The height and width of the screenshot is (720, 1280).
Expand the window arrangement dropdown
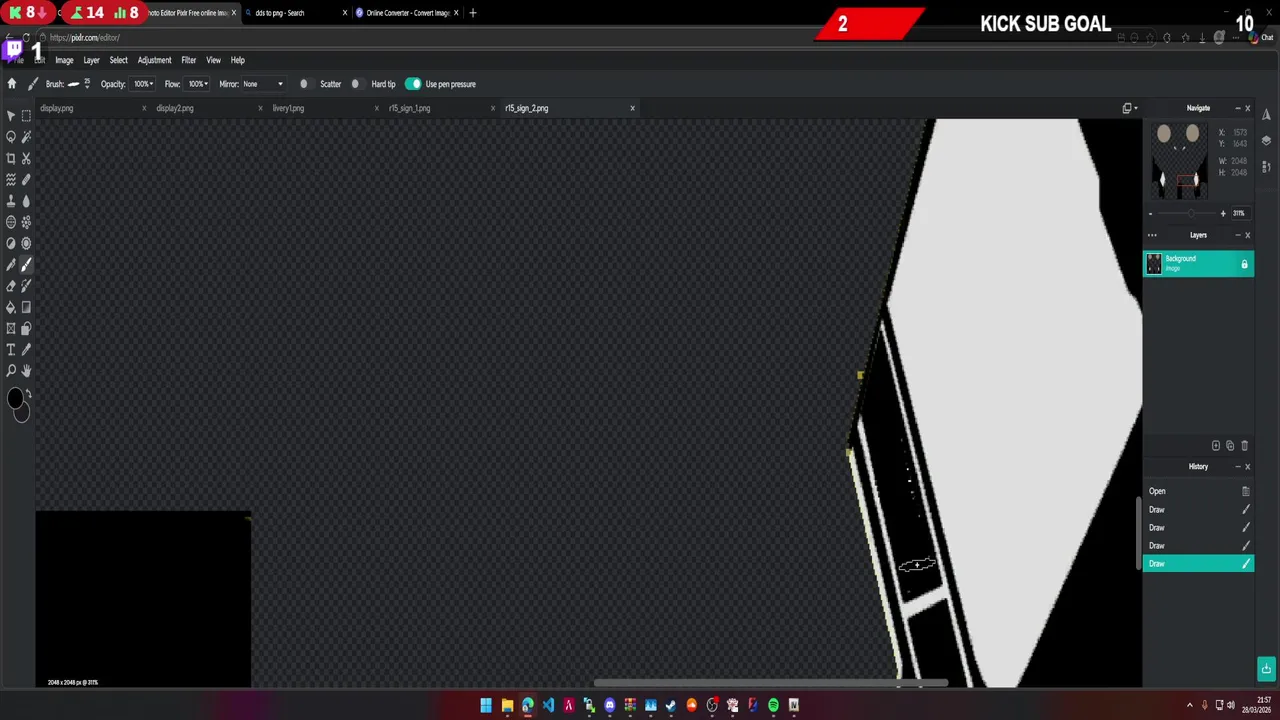(x=1130, y=108)
